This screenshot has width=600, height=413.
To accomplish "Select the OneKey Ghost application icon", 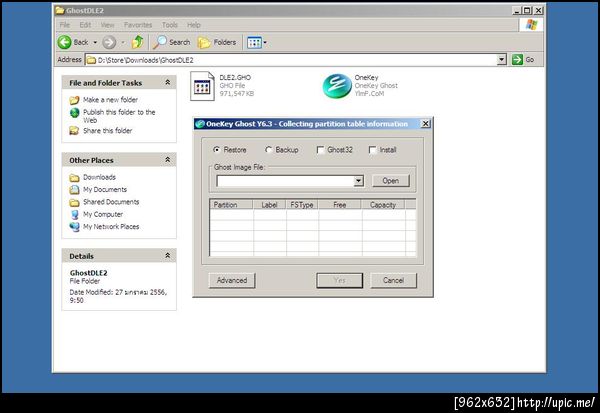I will click(337, 86).
